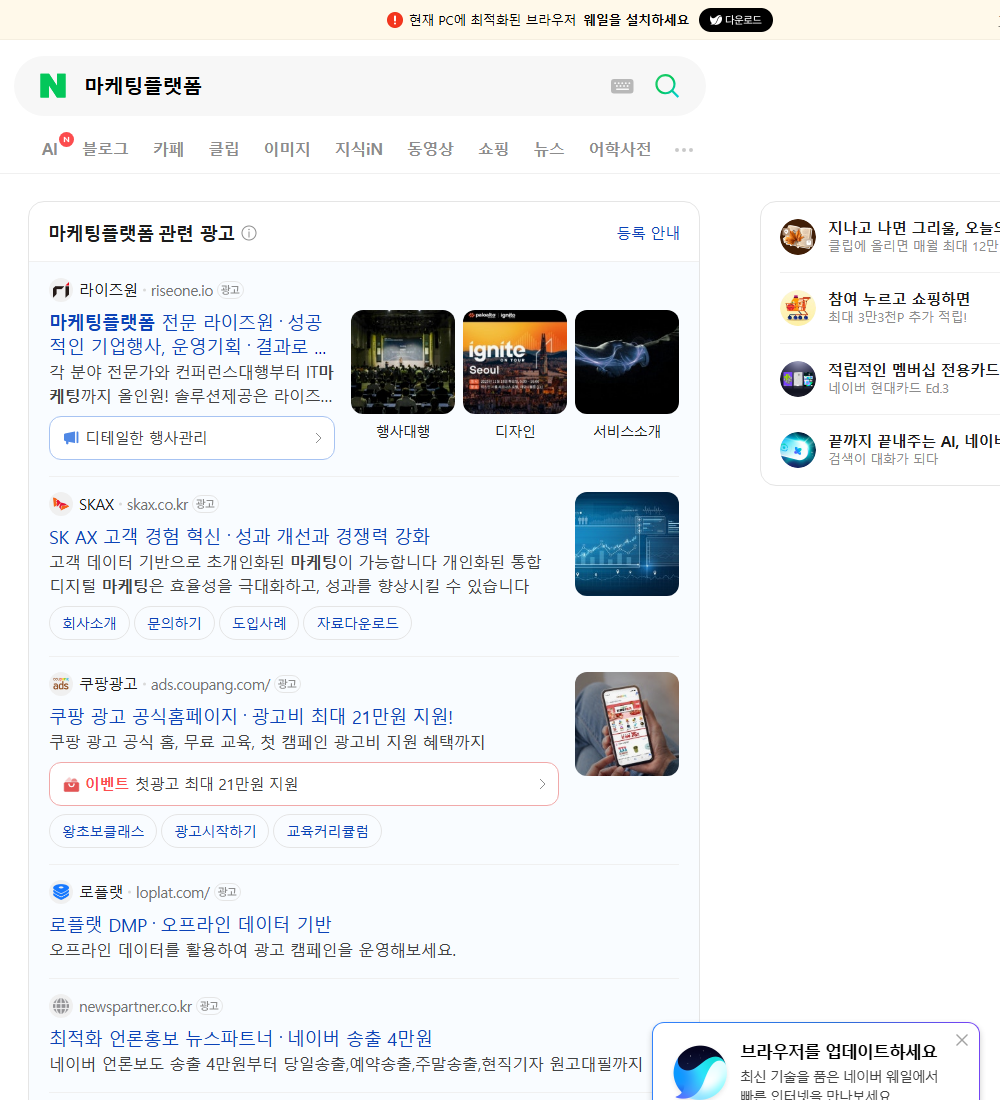Image resolution: width=1000 pixels, height=1100 pixels.
Task: Close the browser update popup
Action: (962, 1040)
